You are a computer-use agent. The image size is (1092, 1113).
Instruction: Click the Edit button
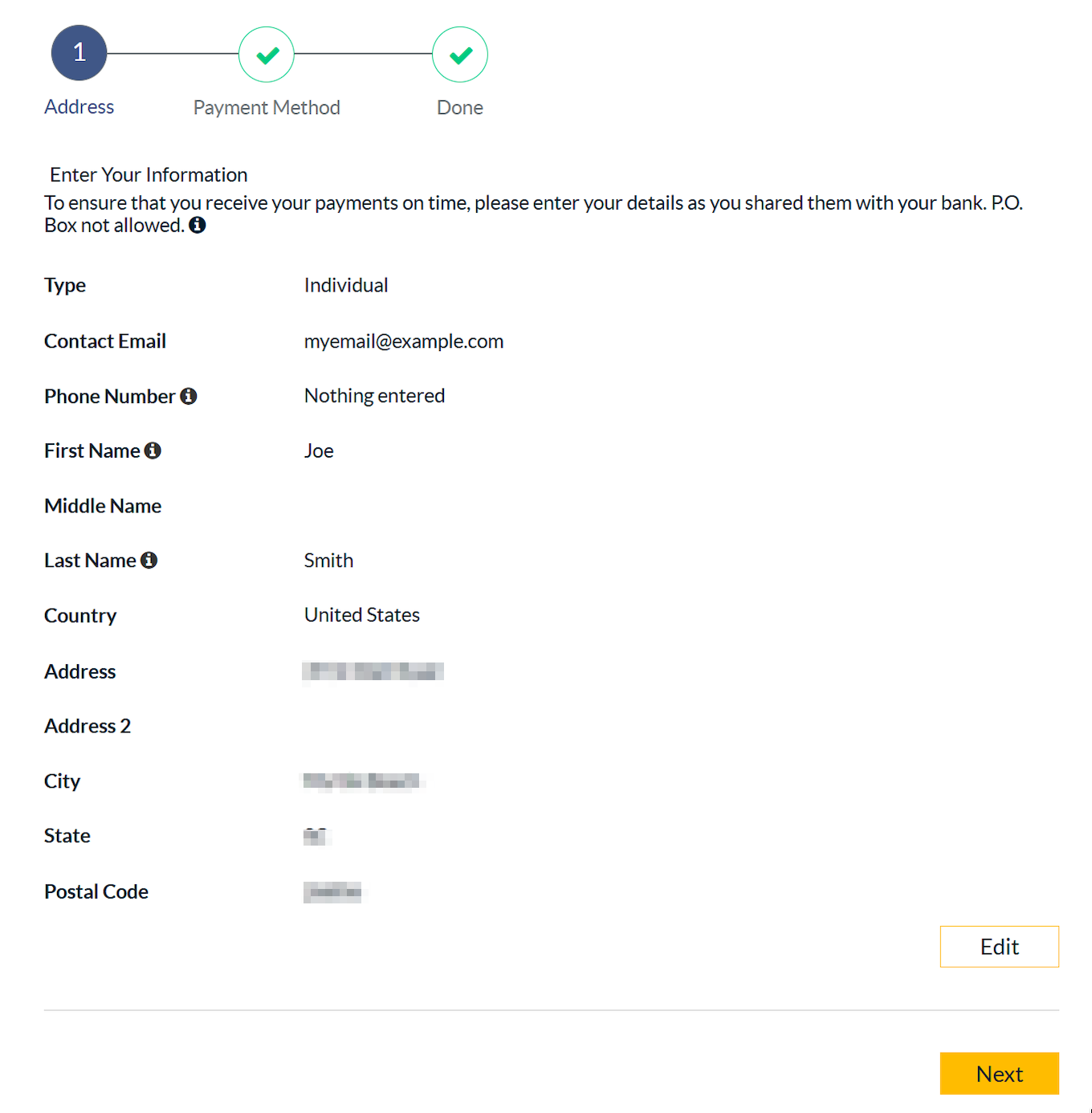coord(1000,947)
